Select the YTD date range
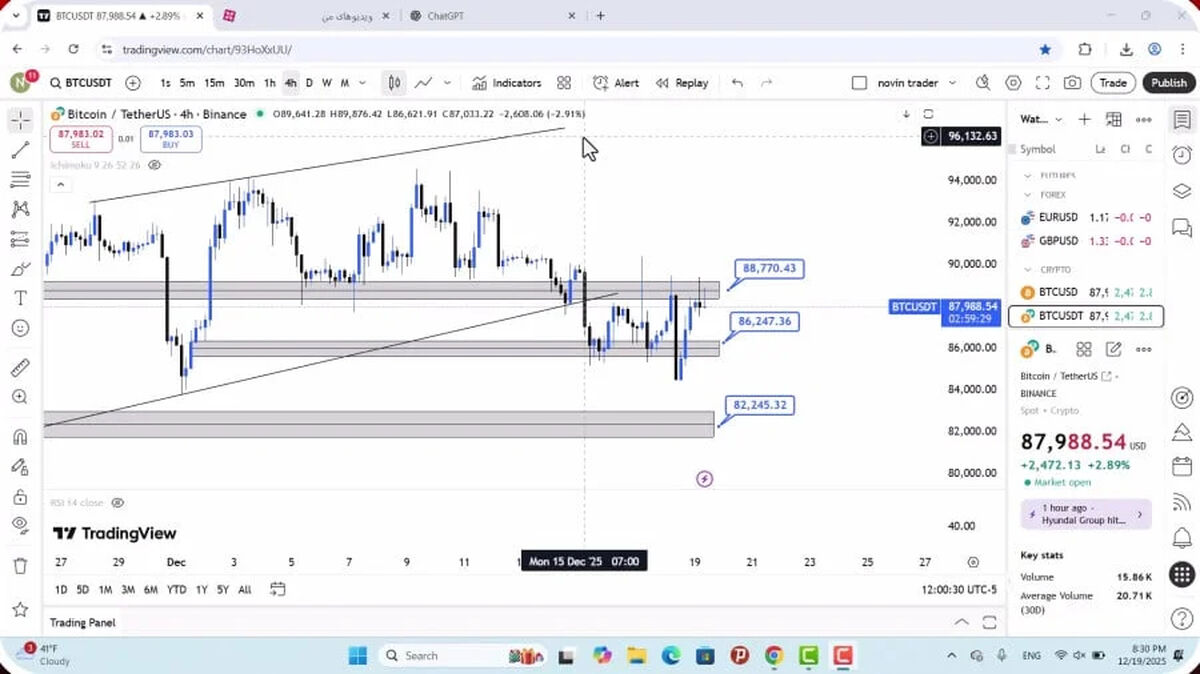Viewport: 1200px width, 674px height. (x=176, y=590)
